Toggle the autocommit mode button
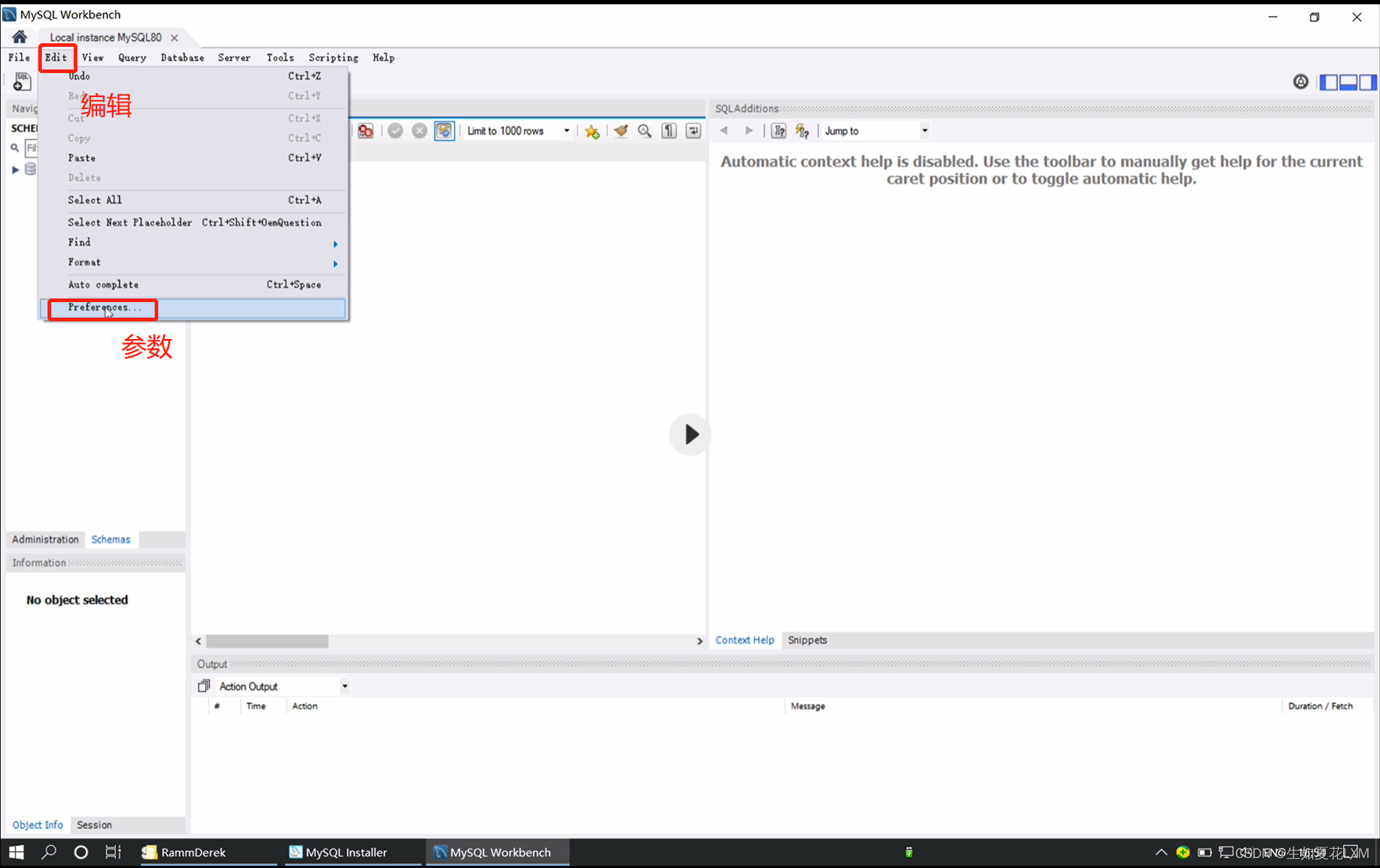 [444, 131]
